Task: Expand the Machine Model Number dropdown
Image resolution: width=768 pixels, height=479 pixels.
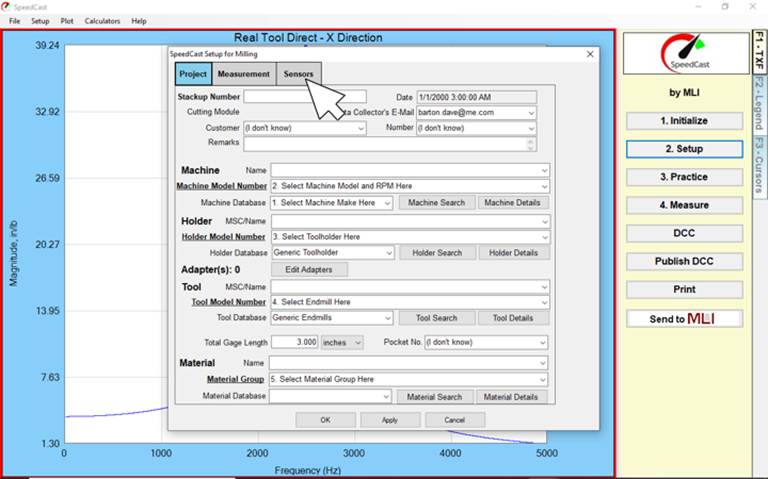Action: [x=544, y=186]
